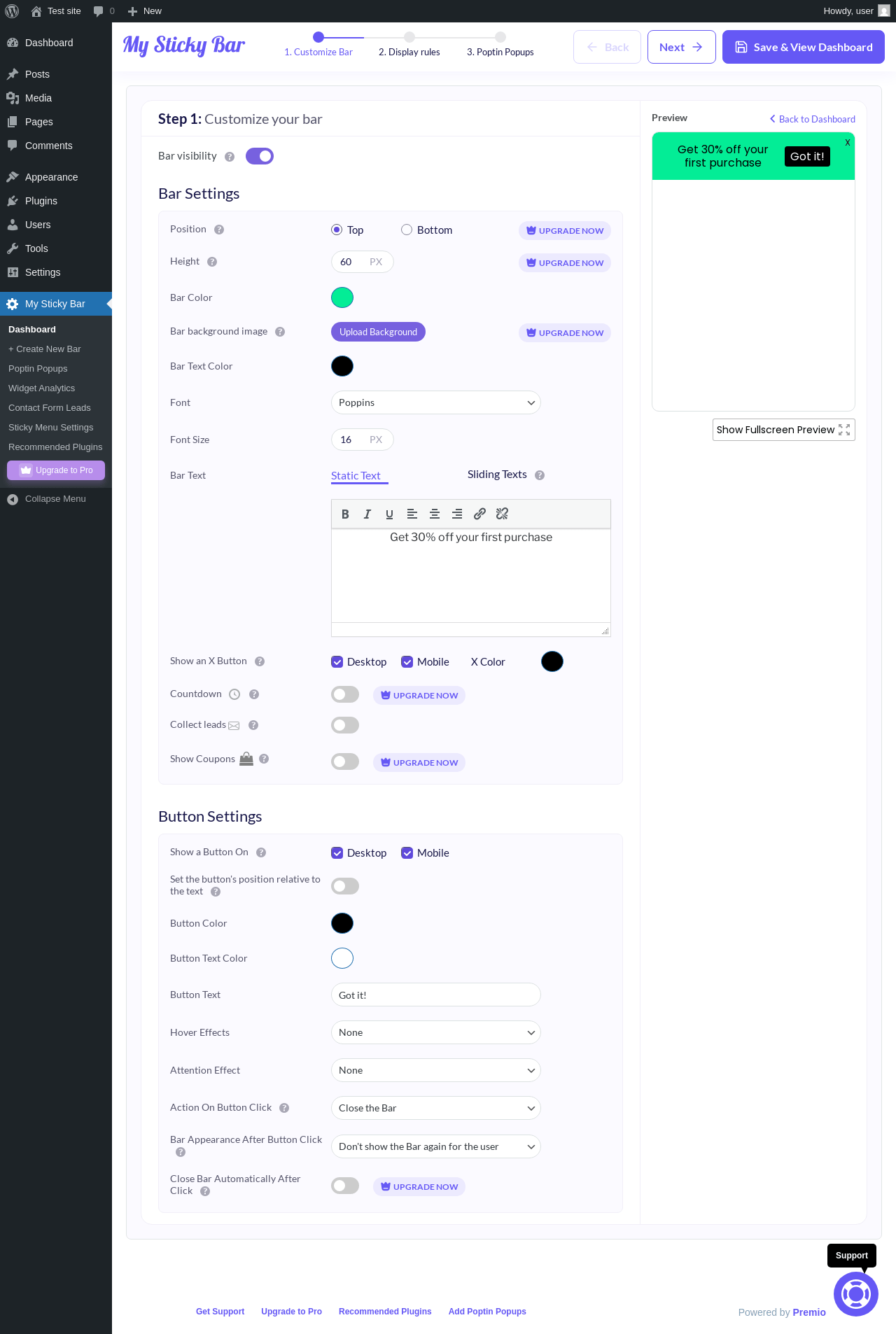Toggle button position relative to text
The width and height of the screenshot is (896, 1334).
[345, 886]
